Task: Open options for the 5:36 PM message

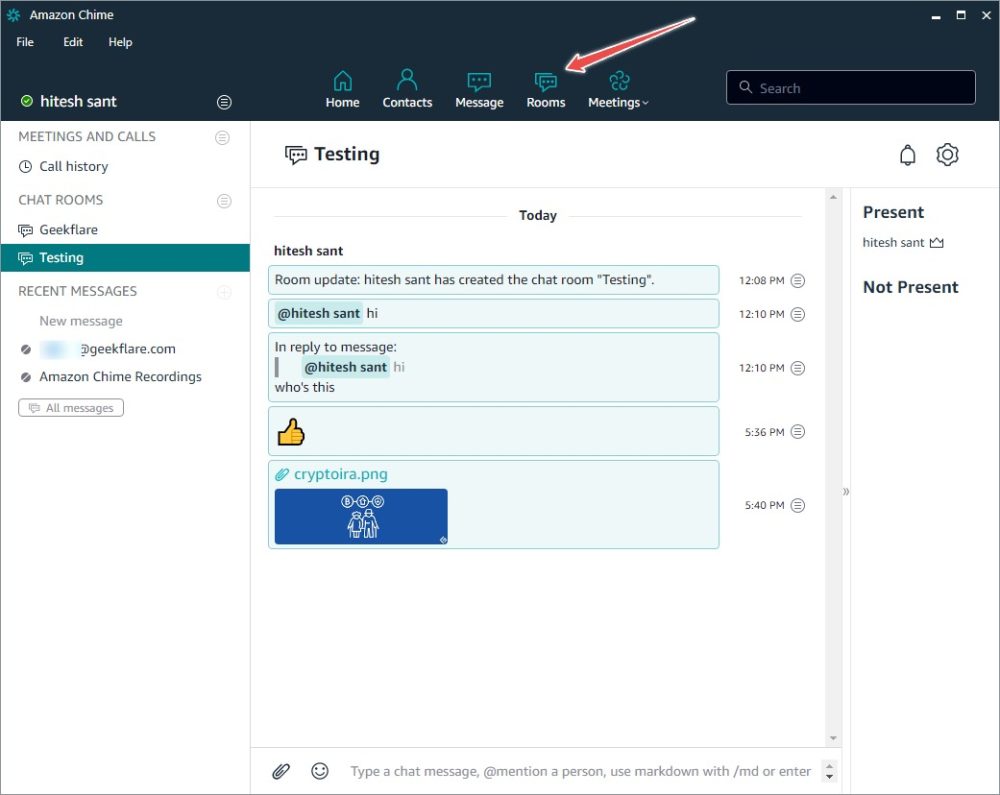Action: pyautogui.click(x=797, y=432)
